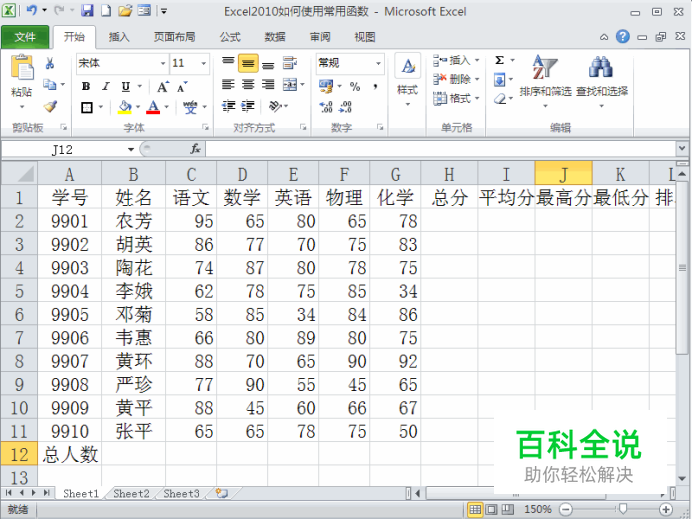Apply cell borders icon
The image size is (692, 519).
[x=87, y=107]
